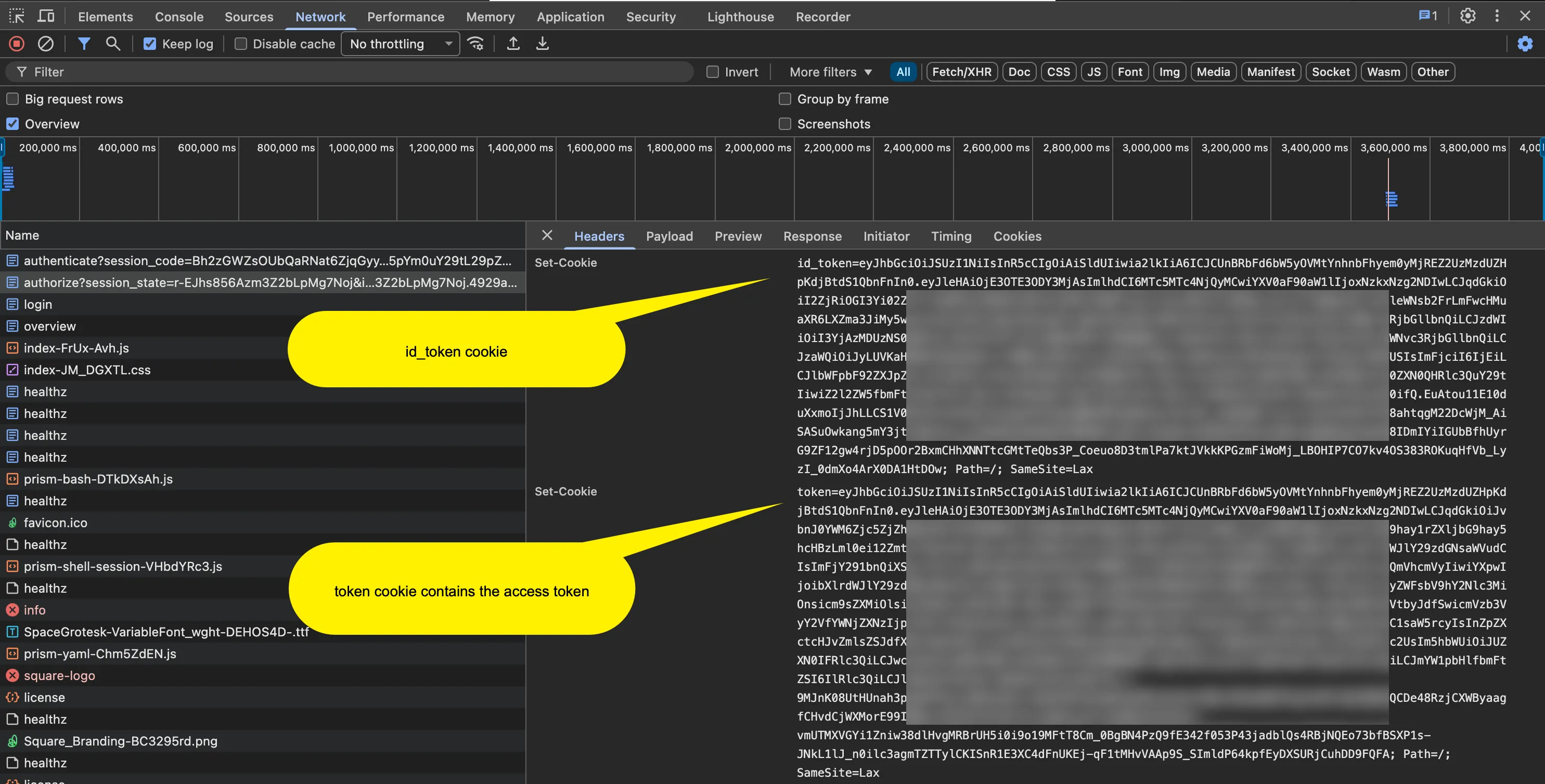Open the Lighthouse panel tab
1545x784 pixels.
click(x=740, y=17)
